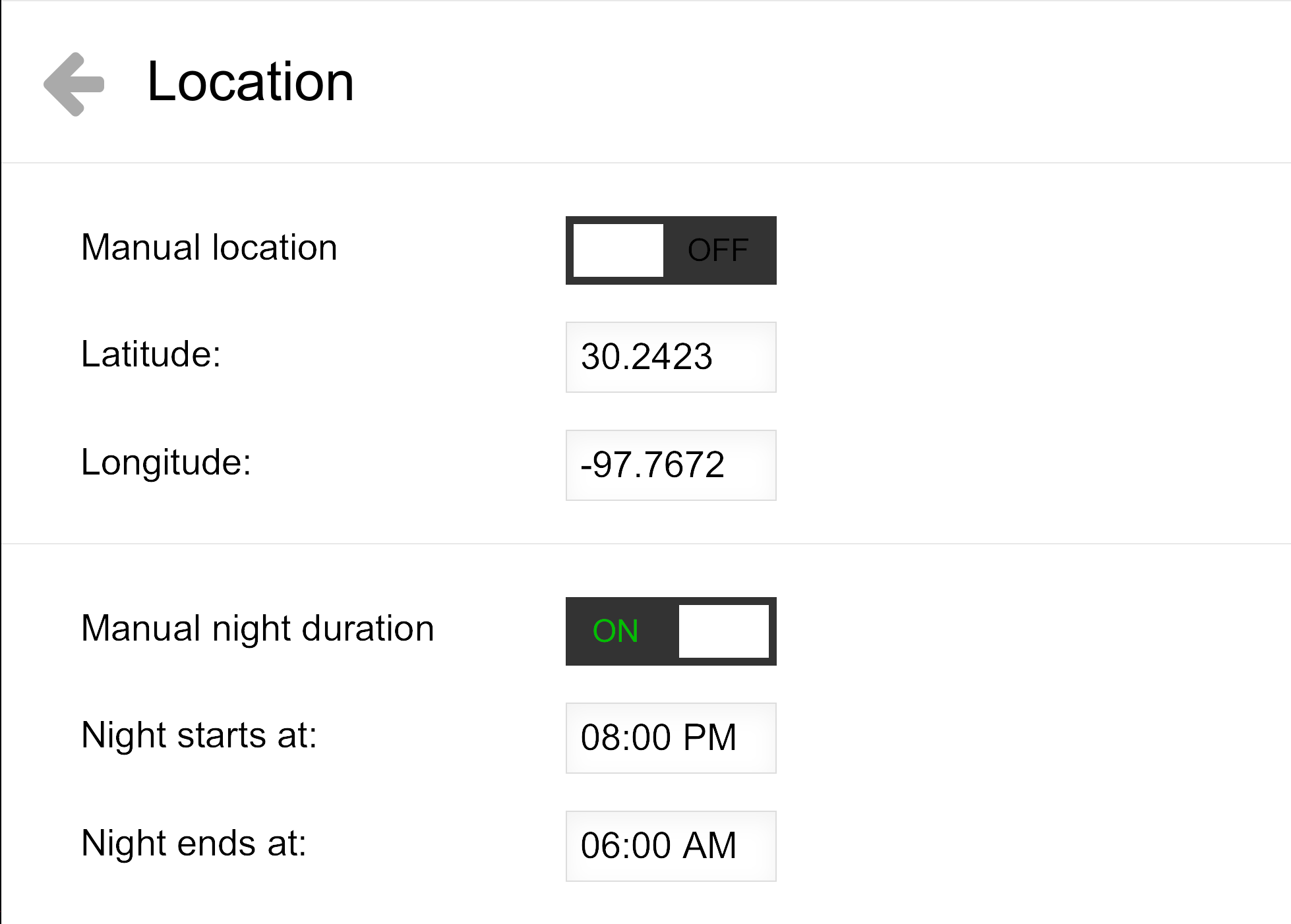1291x924 pixels.
Task: Select the 06:00 AM time value
Action: coord(658,846)
